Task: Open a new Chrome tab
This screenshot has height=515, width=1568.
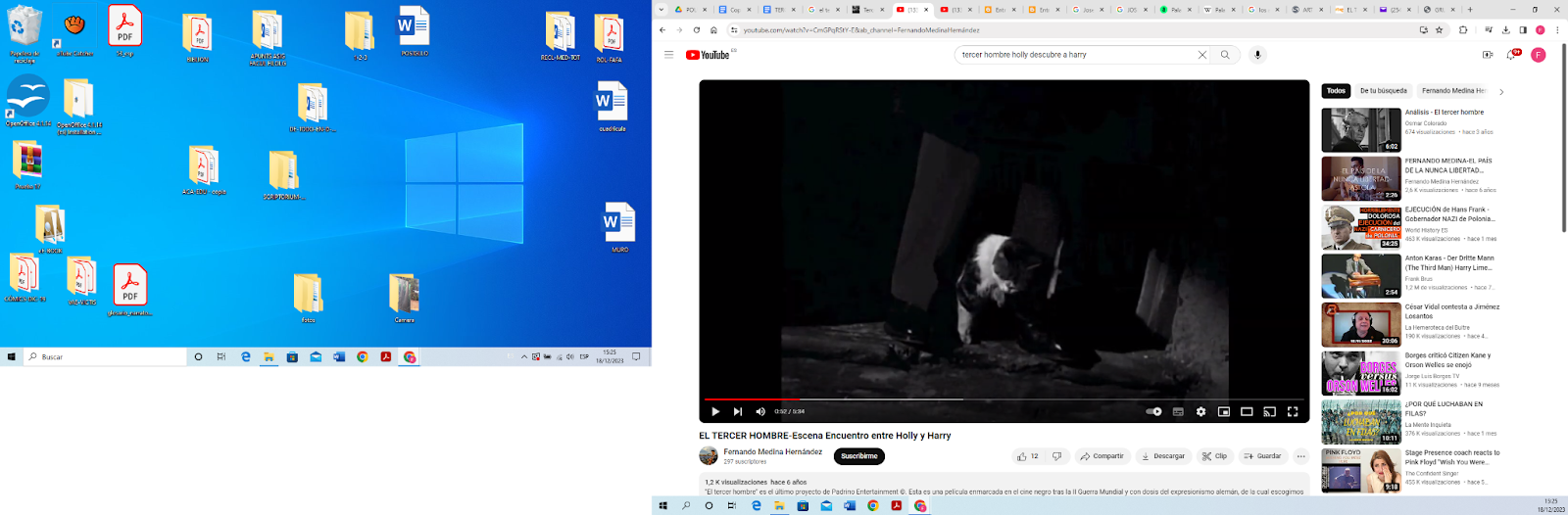Action: point(1470,10)
